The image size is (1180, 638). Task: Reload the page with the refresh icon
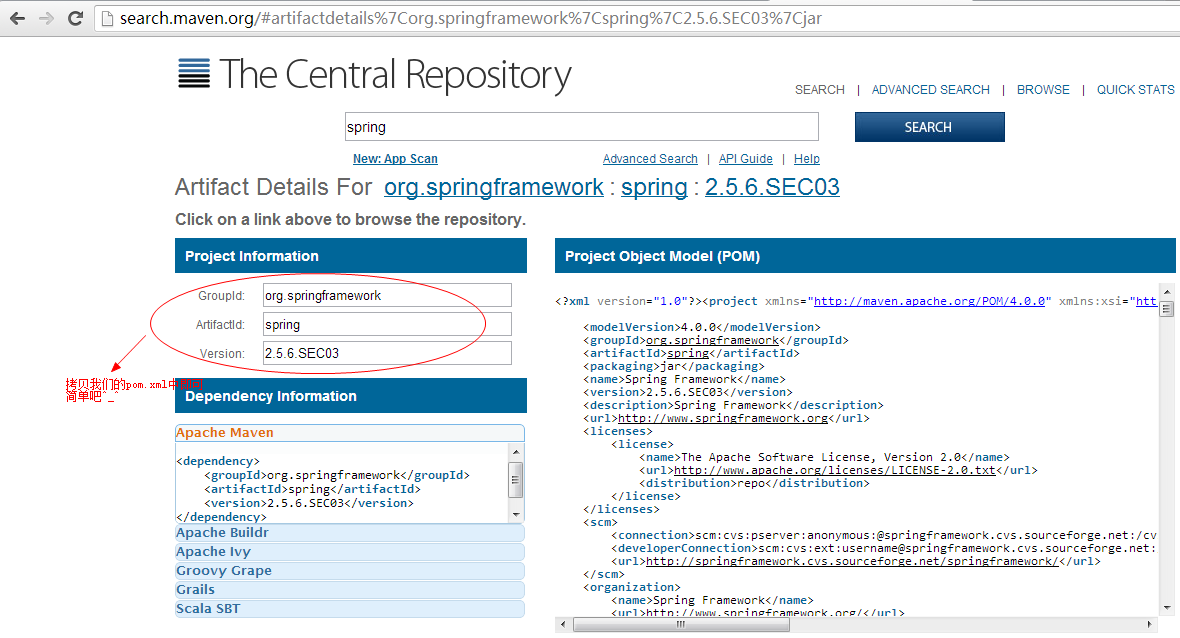click(x=75, y=18)
